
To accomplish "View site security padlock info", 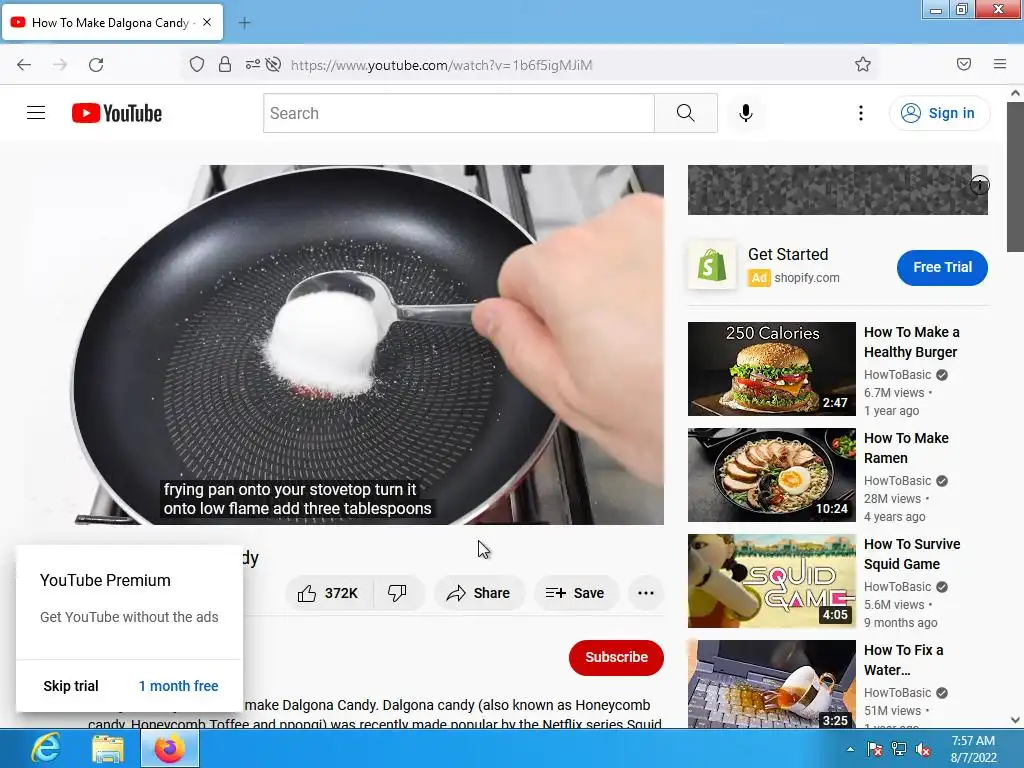I will pyautogui.click(x=225, y=64).
